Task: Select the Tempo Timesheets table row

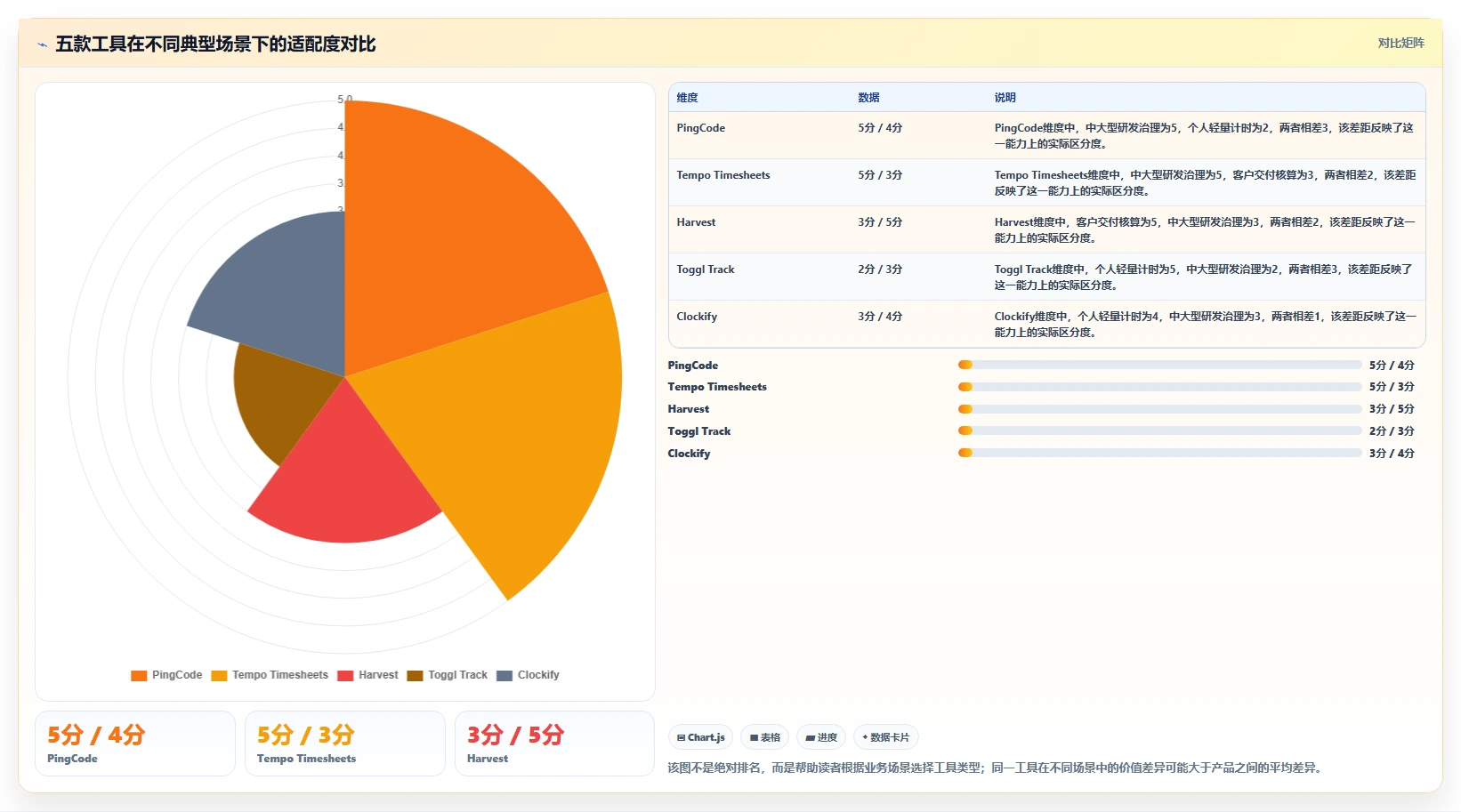Action: (1047, 182)
